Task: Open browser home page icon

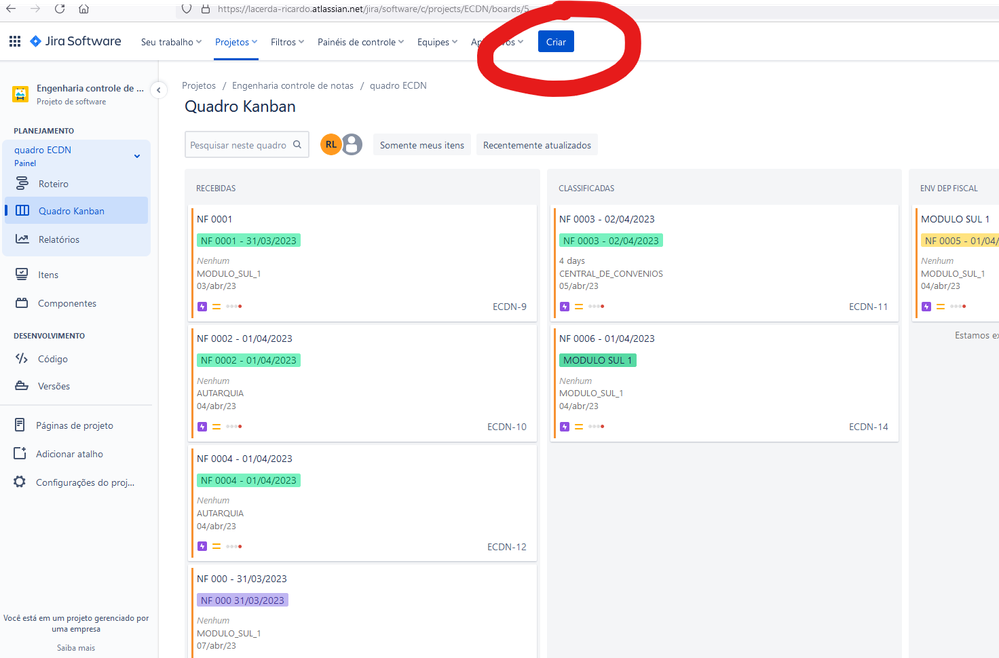Action: tap(83, 8)
